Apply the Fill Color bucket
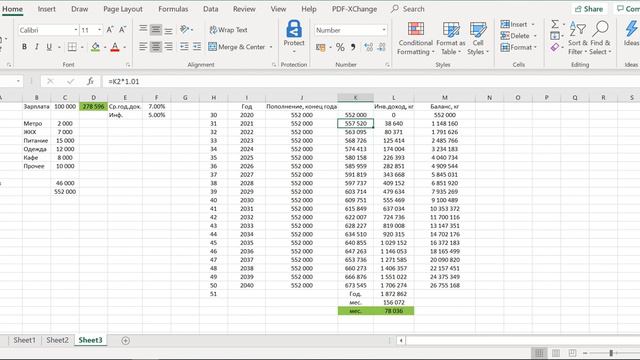640x360 pixels. click(x=96, y=47)
